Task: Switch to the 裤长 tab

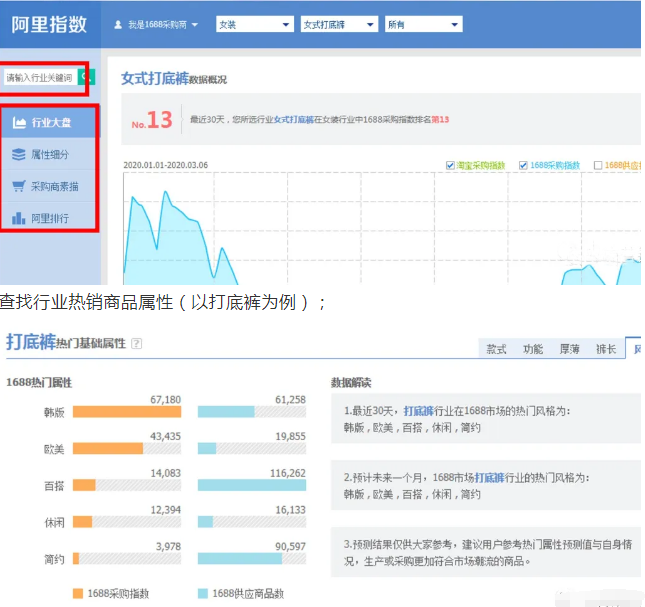Action: click(x=606, y=349)
